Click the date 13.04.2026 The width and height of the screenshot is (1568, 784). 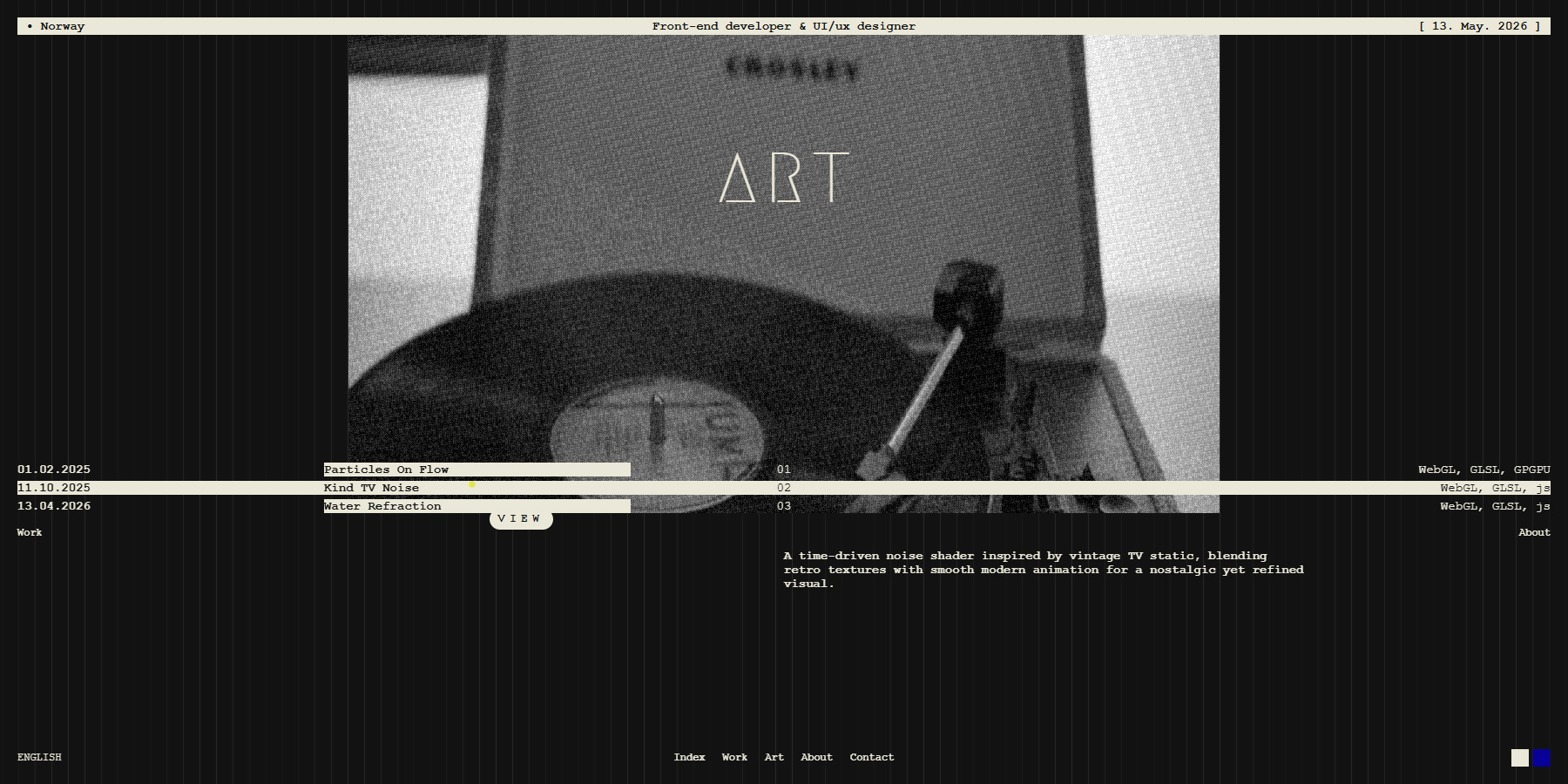[x=54, y=506]
